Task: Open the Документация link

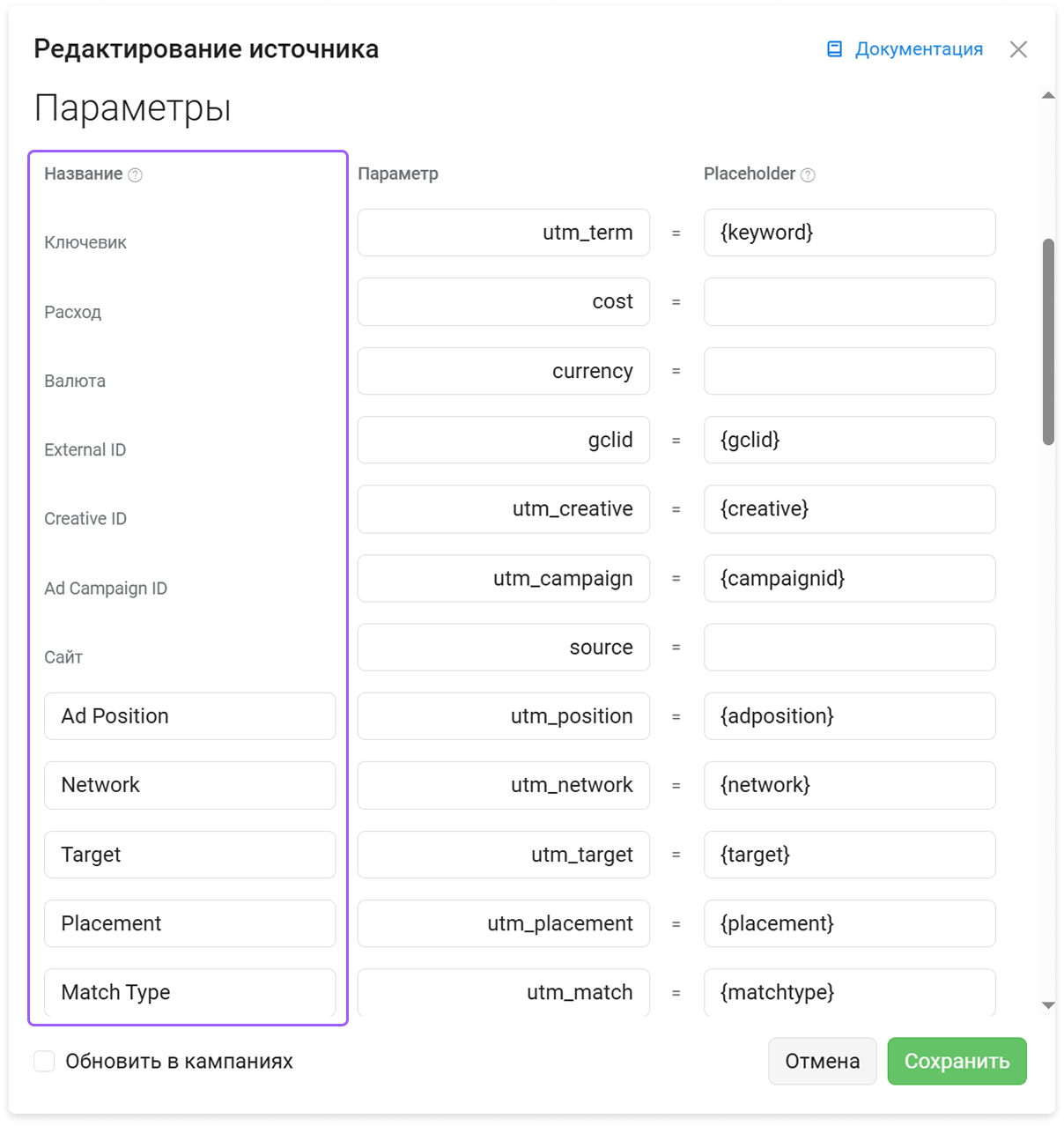Action: pos(919,49)
